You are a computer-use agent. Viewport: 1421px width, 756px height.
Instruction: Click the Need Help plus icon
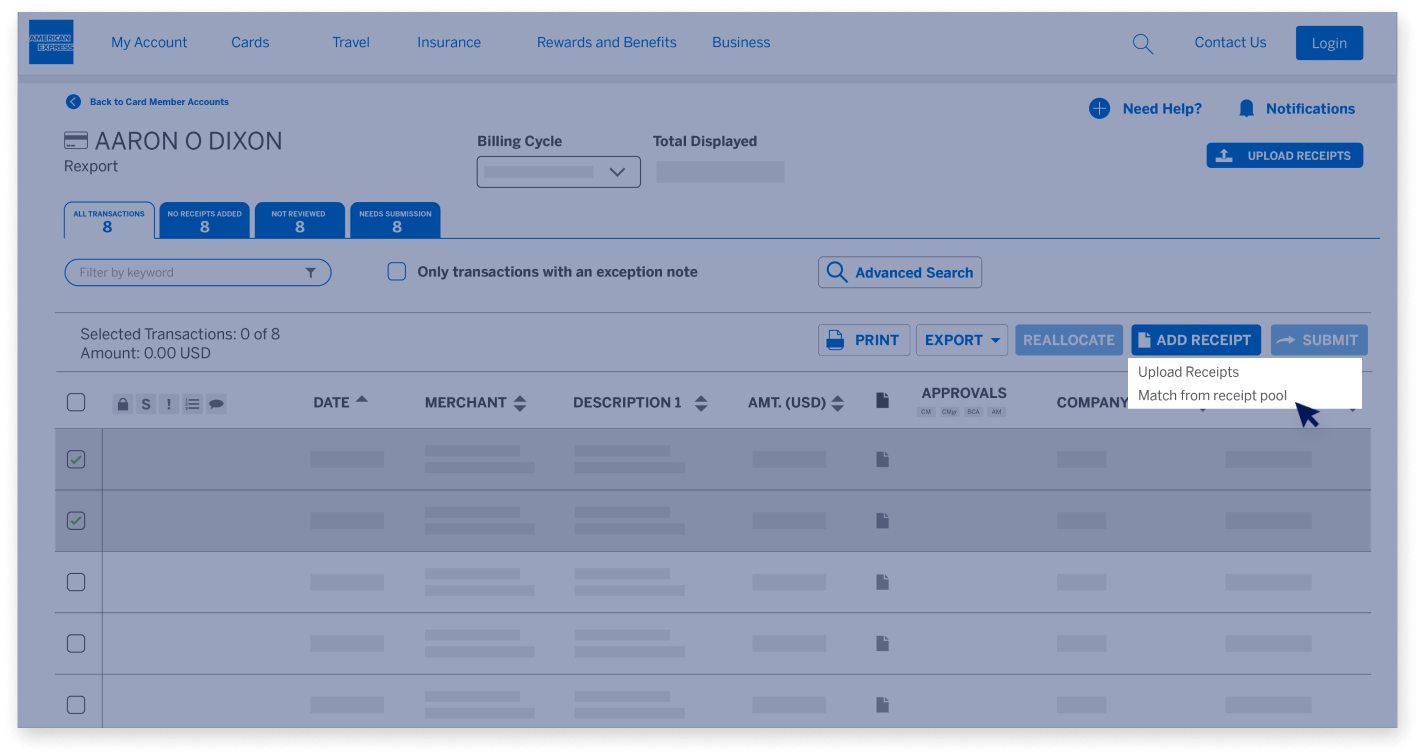(1100, 108)
